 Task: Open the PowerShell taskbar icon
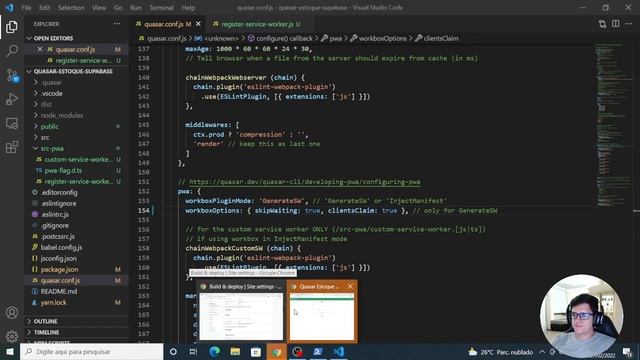[x=318, y=351]
